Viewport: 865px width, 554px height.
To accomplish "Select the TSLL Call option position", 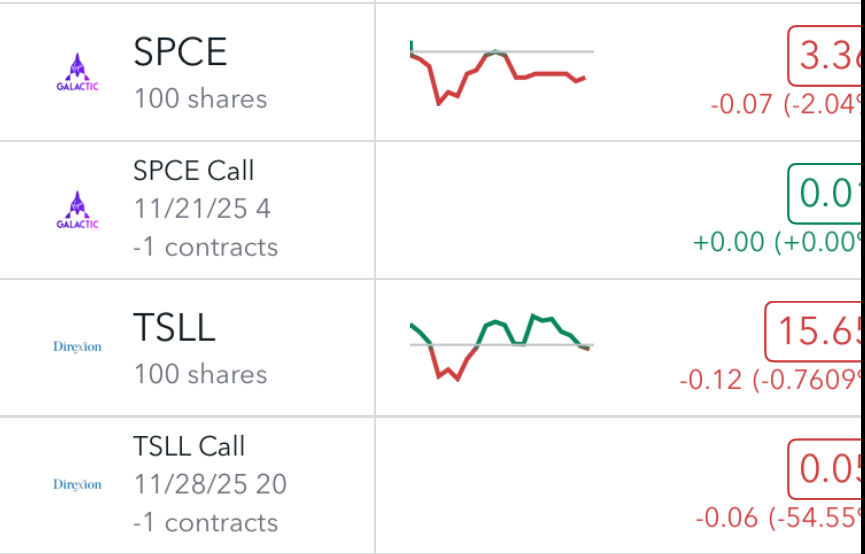I will point(189,447).
